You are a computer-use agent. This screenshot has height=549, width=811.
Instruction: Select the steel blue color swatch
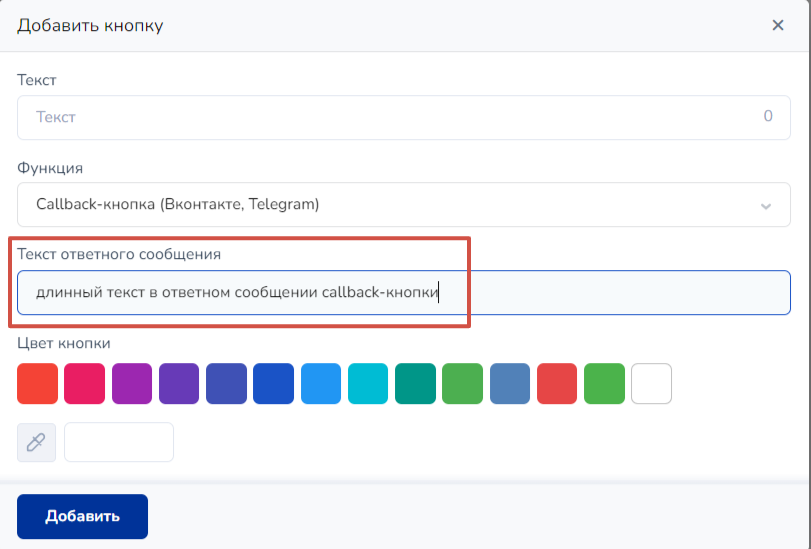[x=510, y=383]
